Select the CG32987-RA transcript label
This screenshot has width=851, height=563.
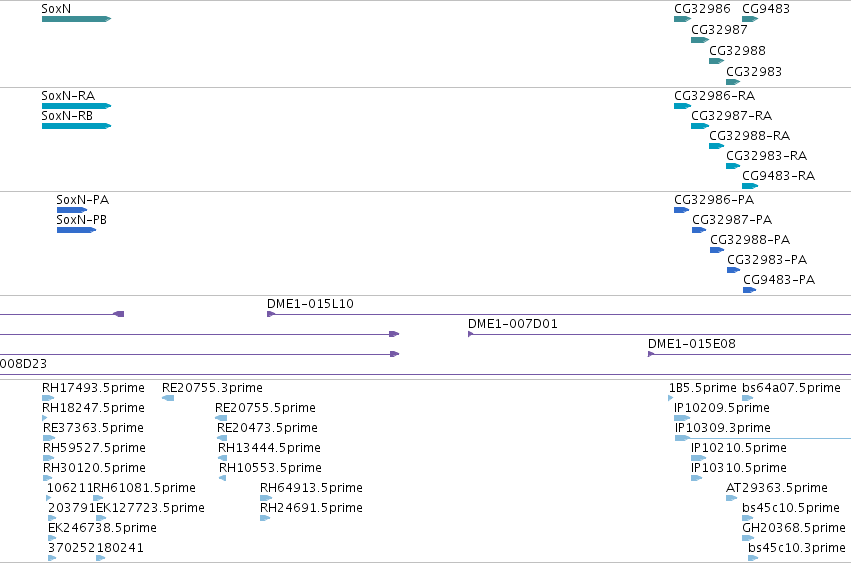tap(731, 116)
